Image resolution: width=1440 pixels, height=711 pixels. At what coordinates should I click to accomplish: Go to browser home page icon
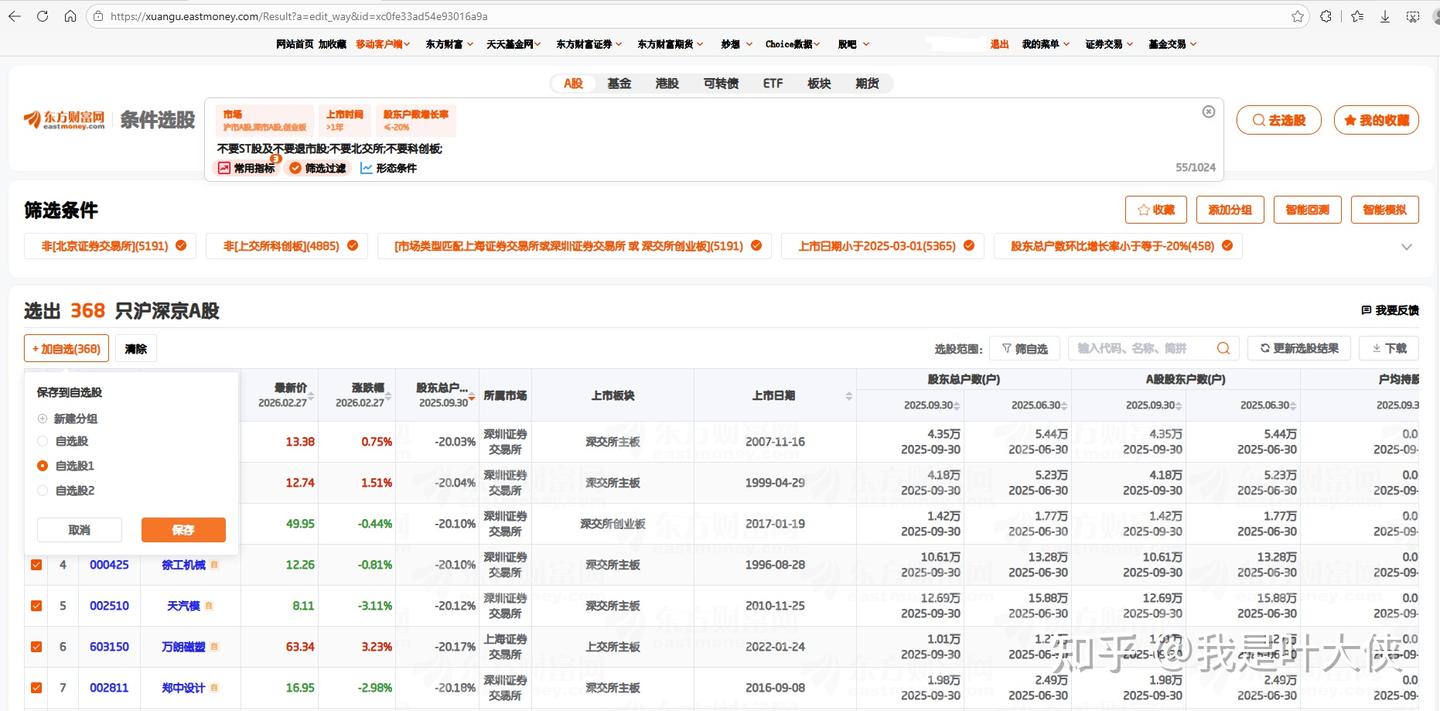tap(70, 16)
